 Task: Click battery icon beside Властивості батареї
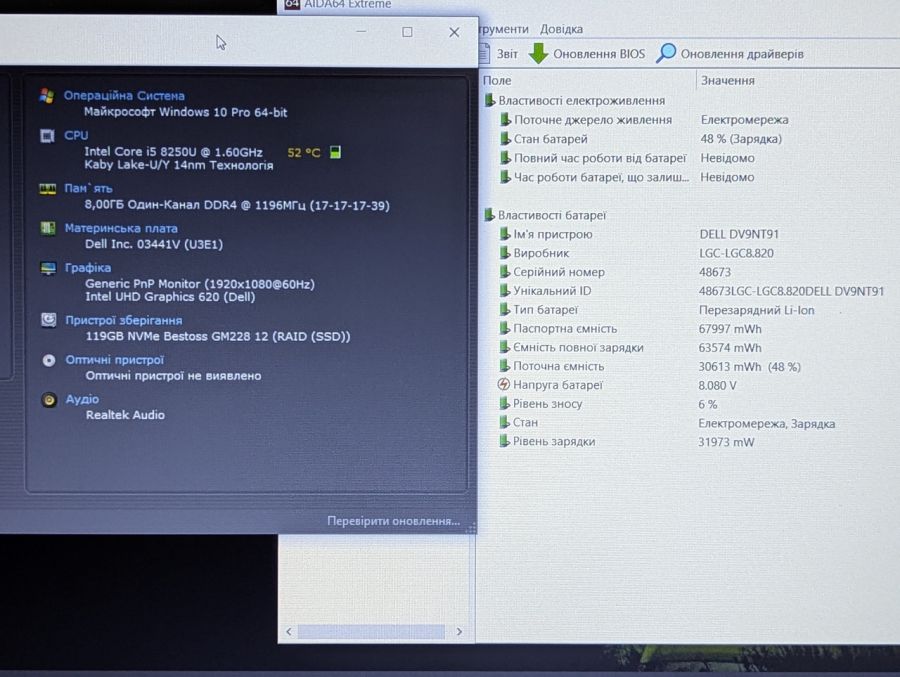[489, 215]
